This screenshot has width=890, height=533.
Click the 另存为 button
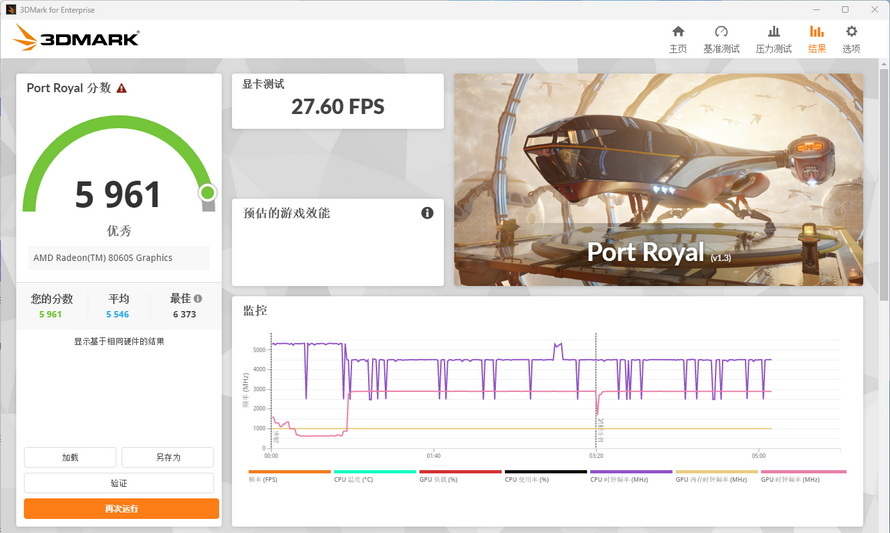tap(167, 458)
